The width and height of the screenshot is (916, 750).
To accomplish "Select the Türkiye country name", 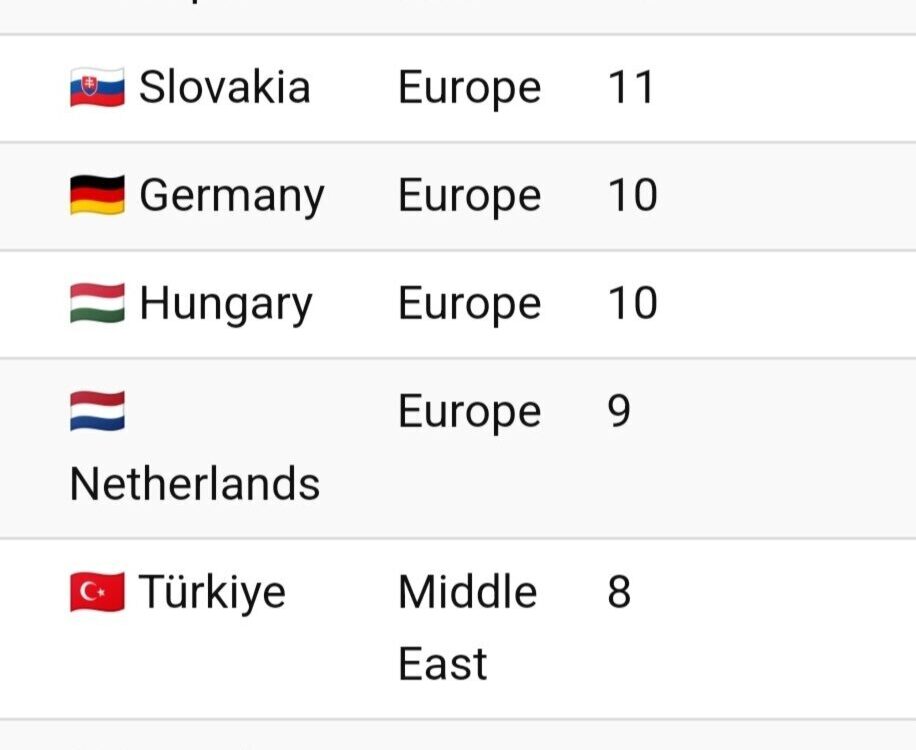I will pyautogui.click(x=212, y=593).
